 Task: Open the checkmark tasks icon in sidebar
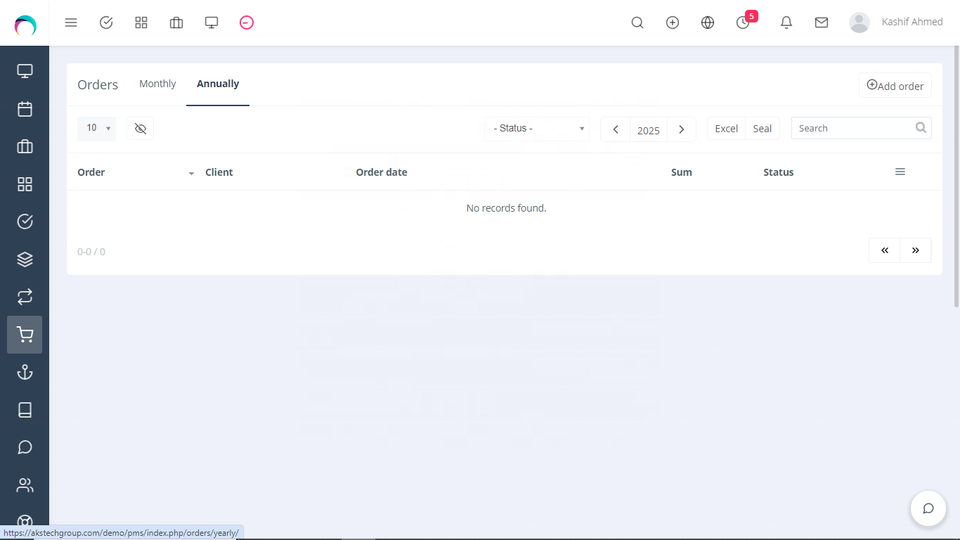(25, 222)
